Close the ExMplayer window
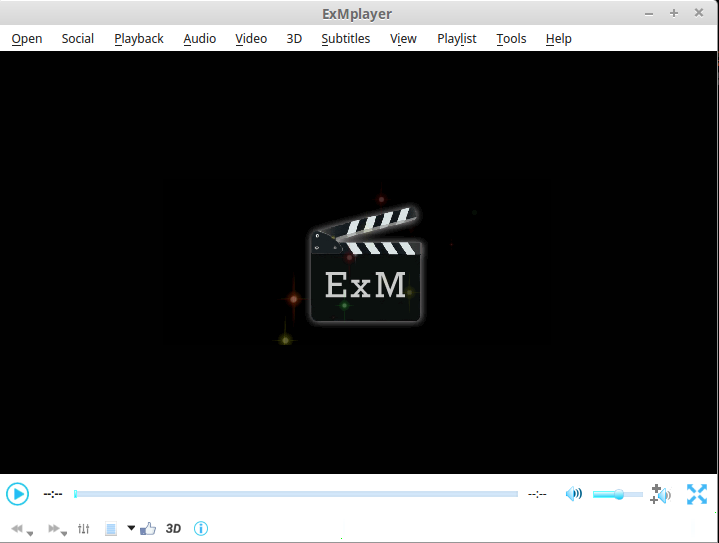719x543 pixels. [698, 13]
